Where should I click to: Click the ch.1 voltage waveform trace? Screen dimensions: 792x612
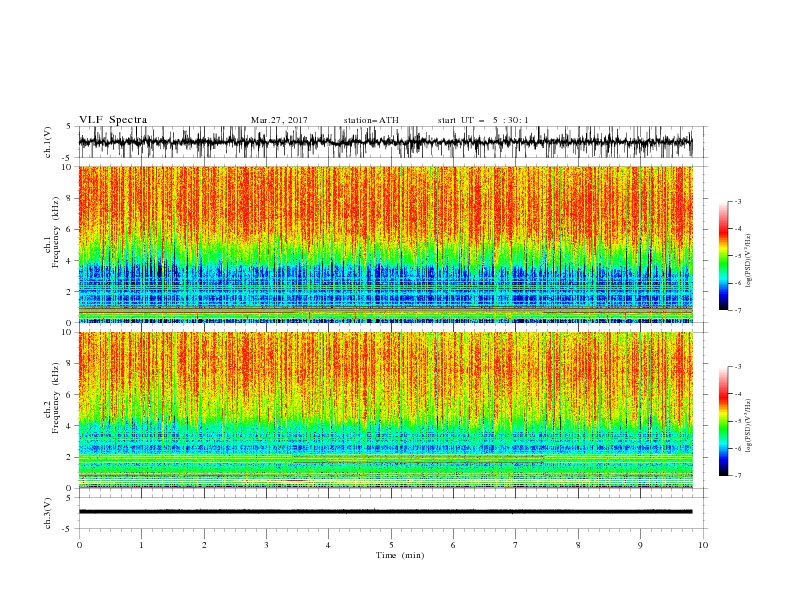click(x=385, y=142)
